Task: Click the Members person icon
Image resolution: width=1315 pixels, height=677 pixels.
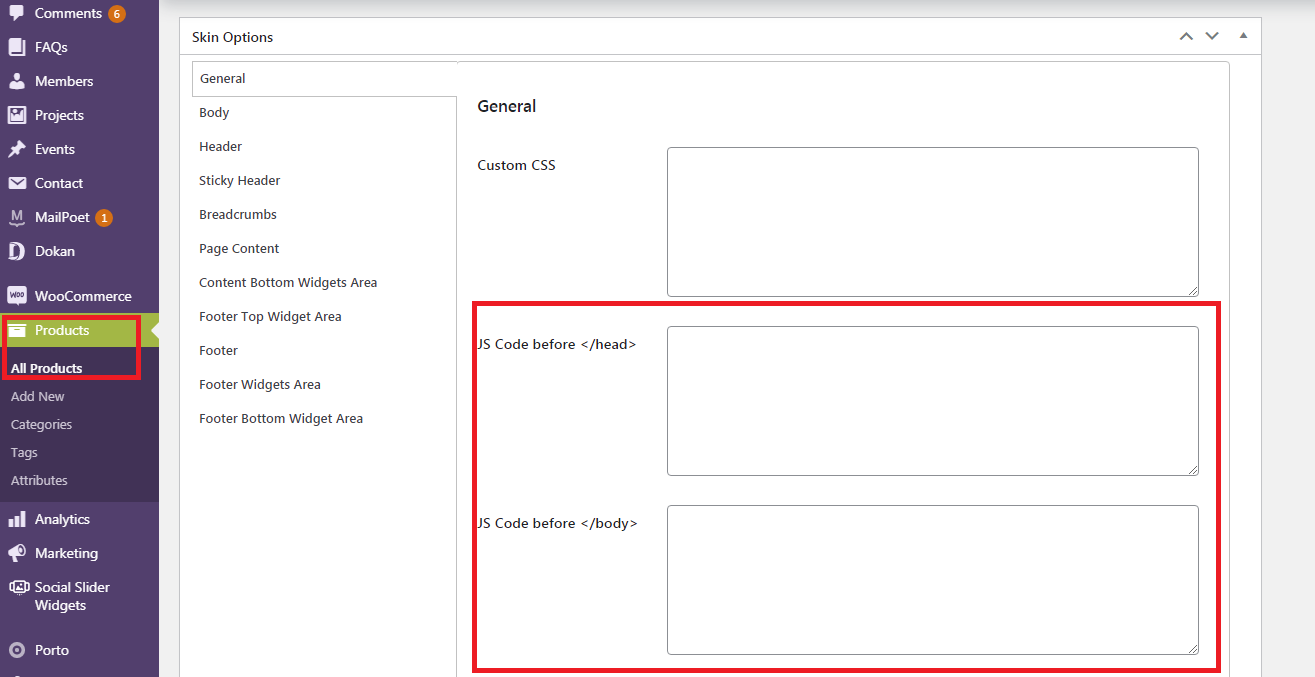Action: click(x=17, y=81)
